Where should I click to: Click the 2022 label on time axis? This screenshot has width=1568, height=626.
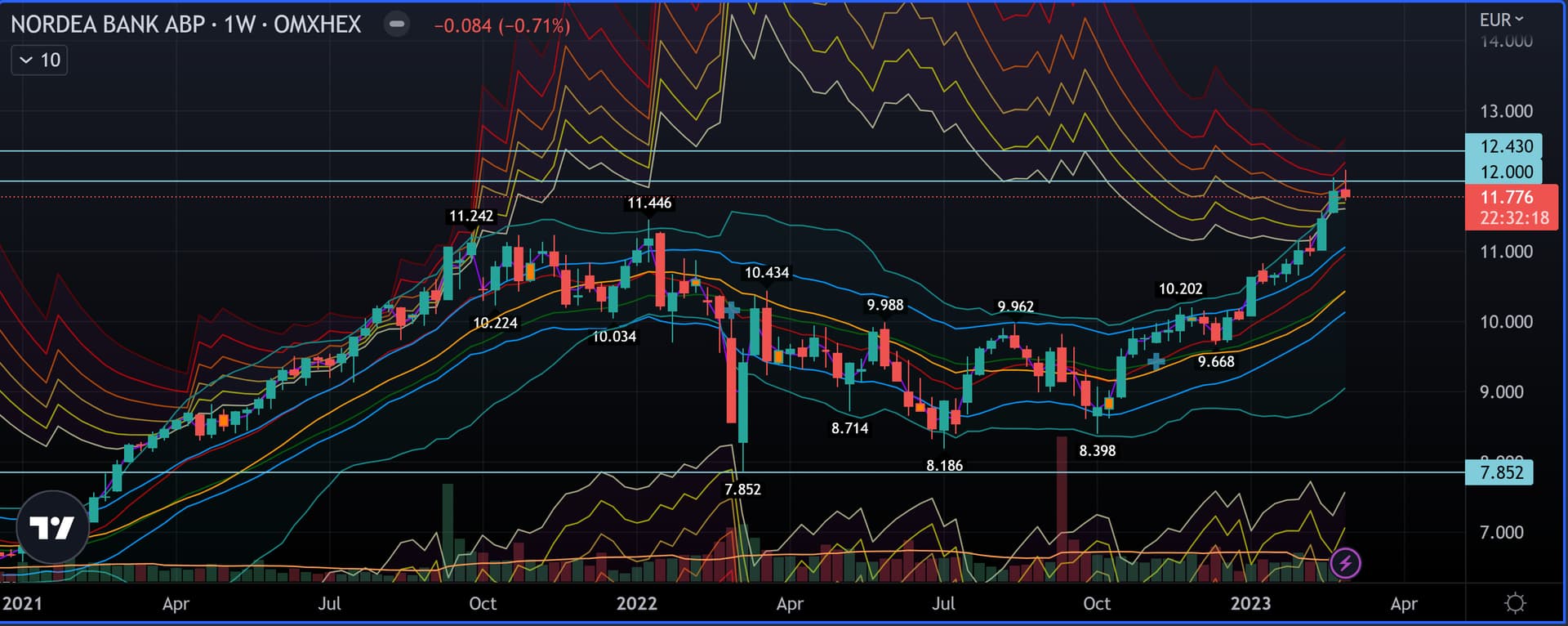(x=636, y=604)
